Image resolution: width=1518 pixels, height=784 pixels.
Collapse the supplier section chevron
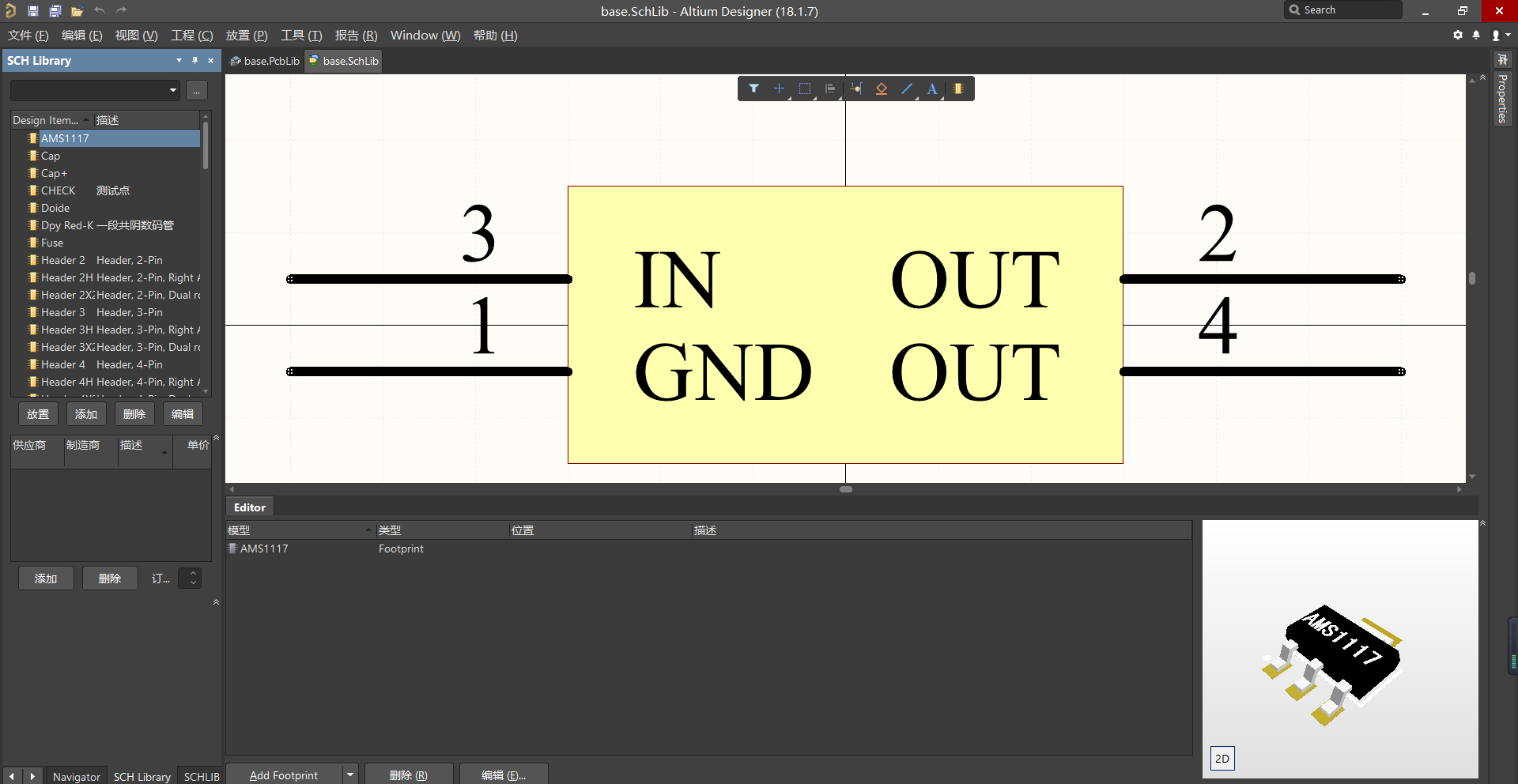point(216,437)
